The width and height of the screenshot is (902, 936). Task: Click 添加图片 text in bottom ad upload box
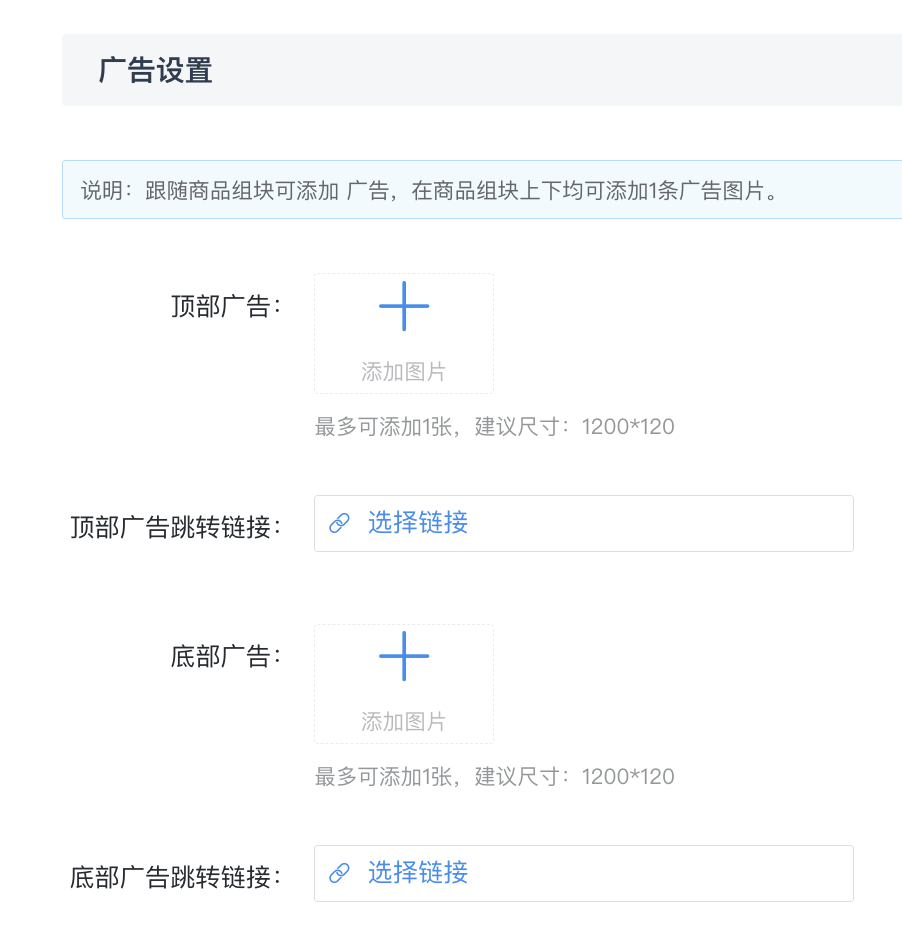[404, 721]
